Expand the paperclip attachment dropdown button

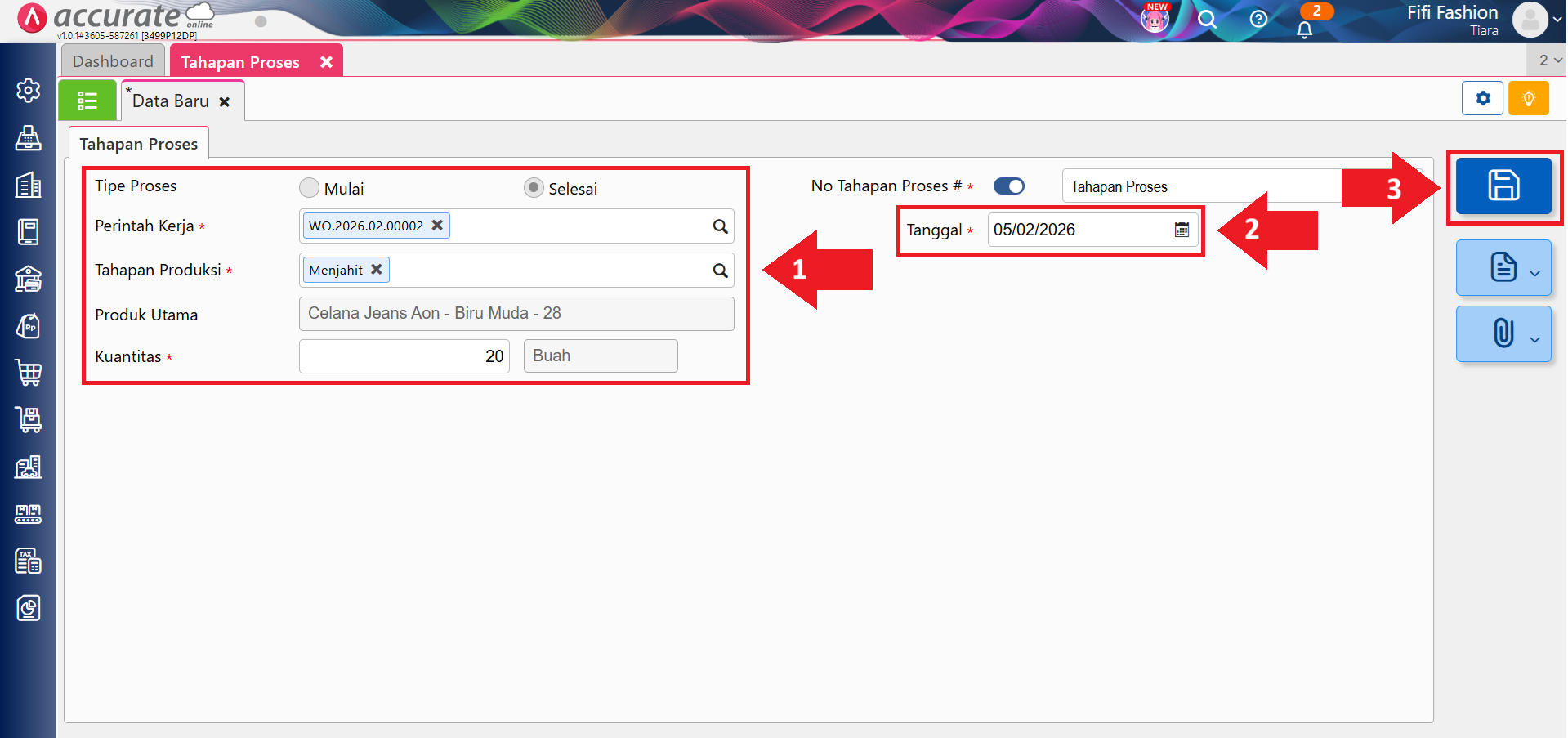[1503, 334]
